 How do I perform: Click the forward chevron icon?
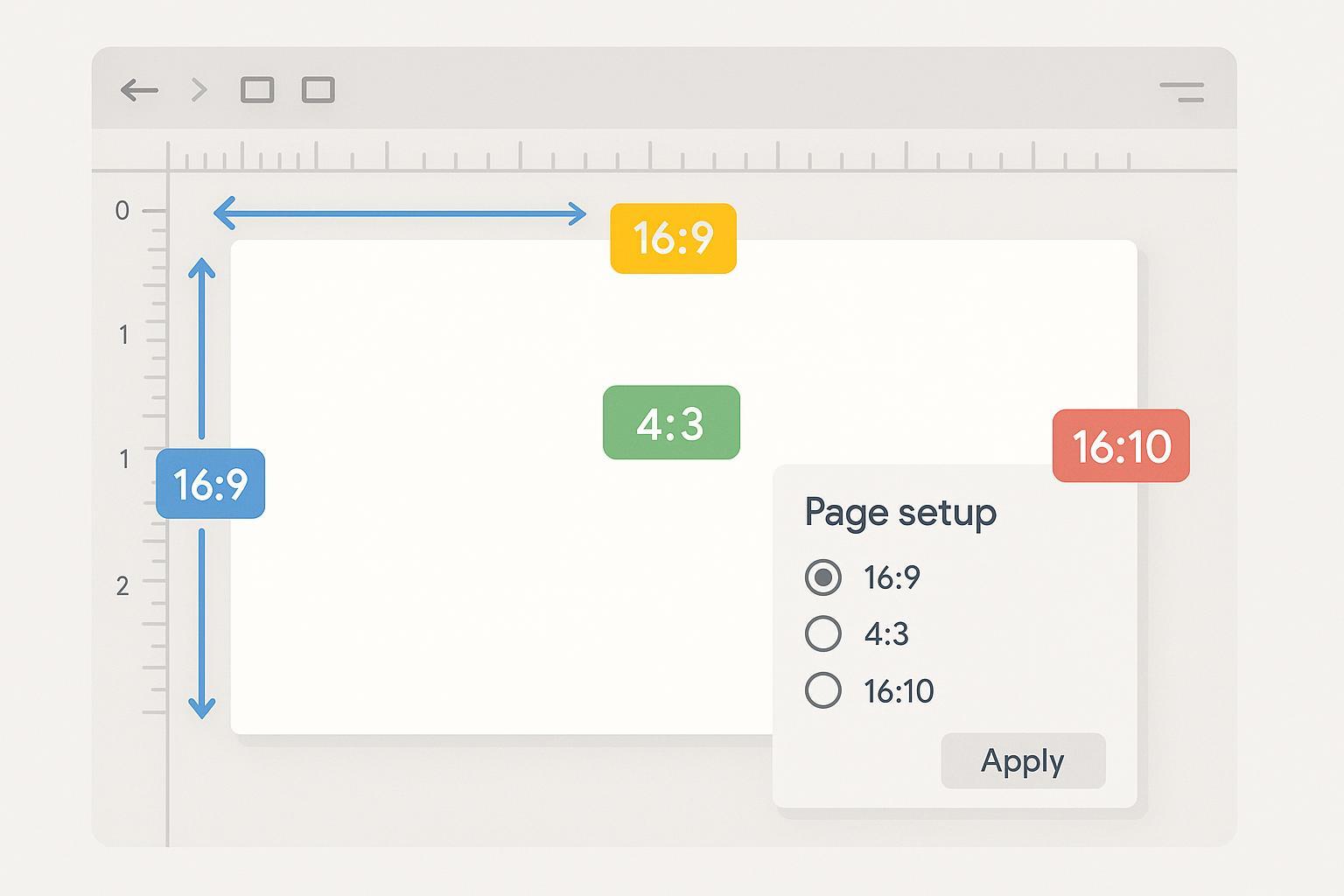click(199, 90)
